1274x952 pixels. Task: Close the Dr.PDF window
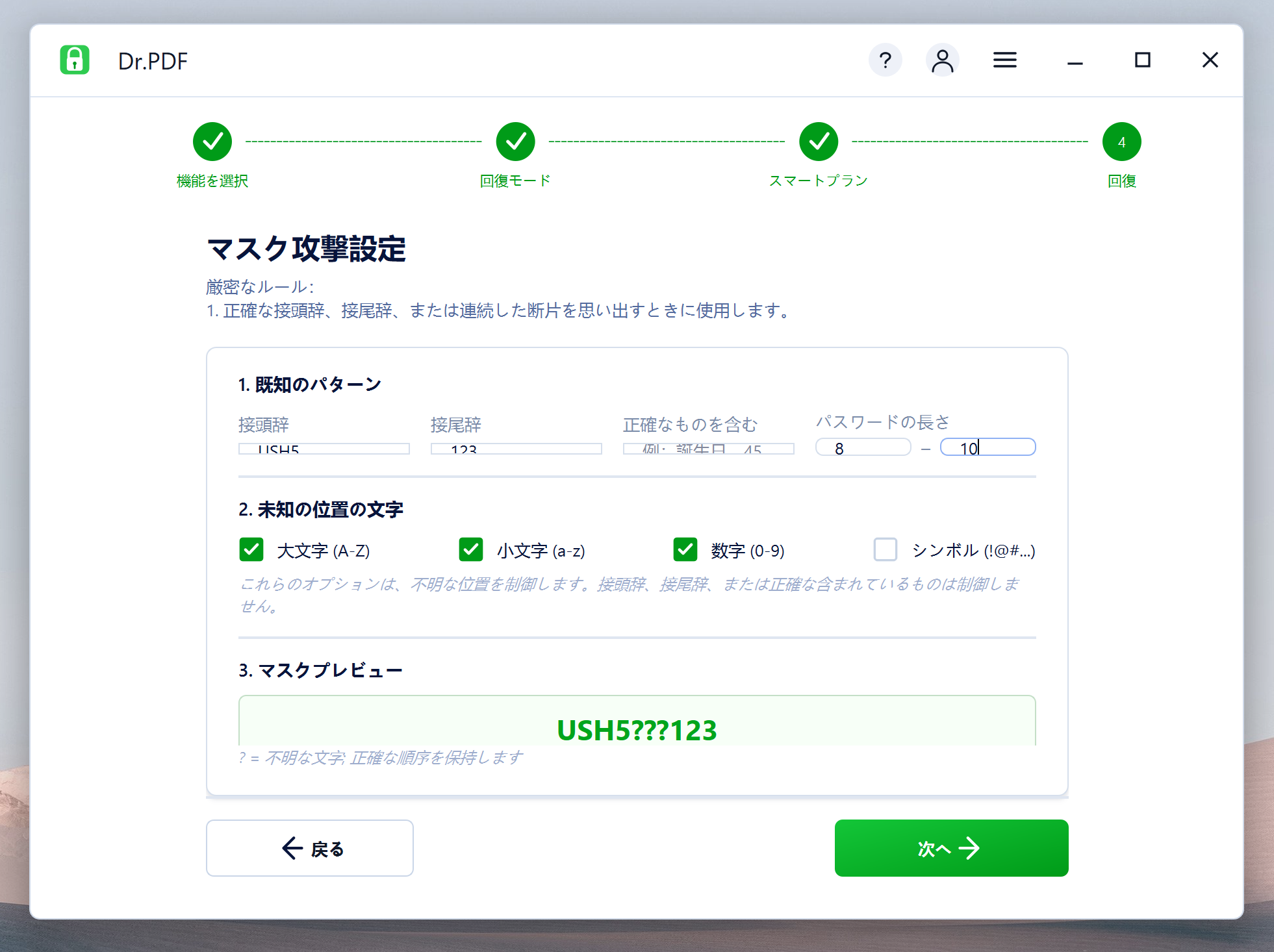tap(1210, 60)
